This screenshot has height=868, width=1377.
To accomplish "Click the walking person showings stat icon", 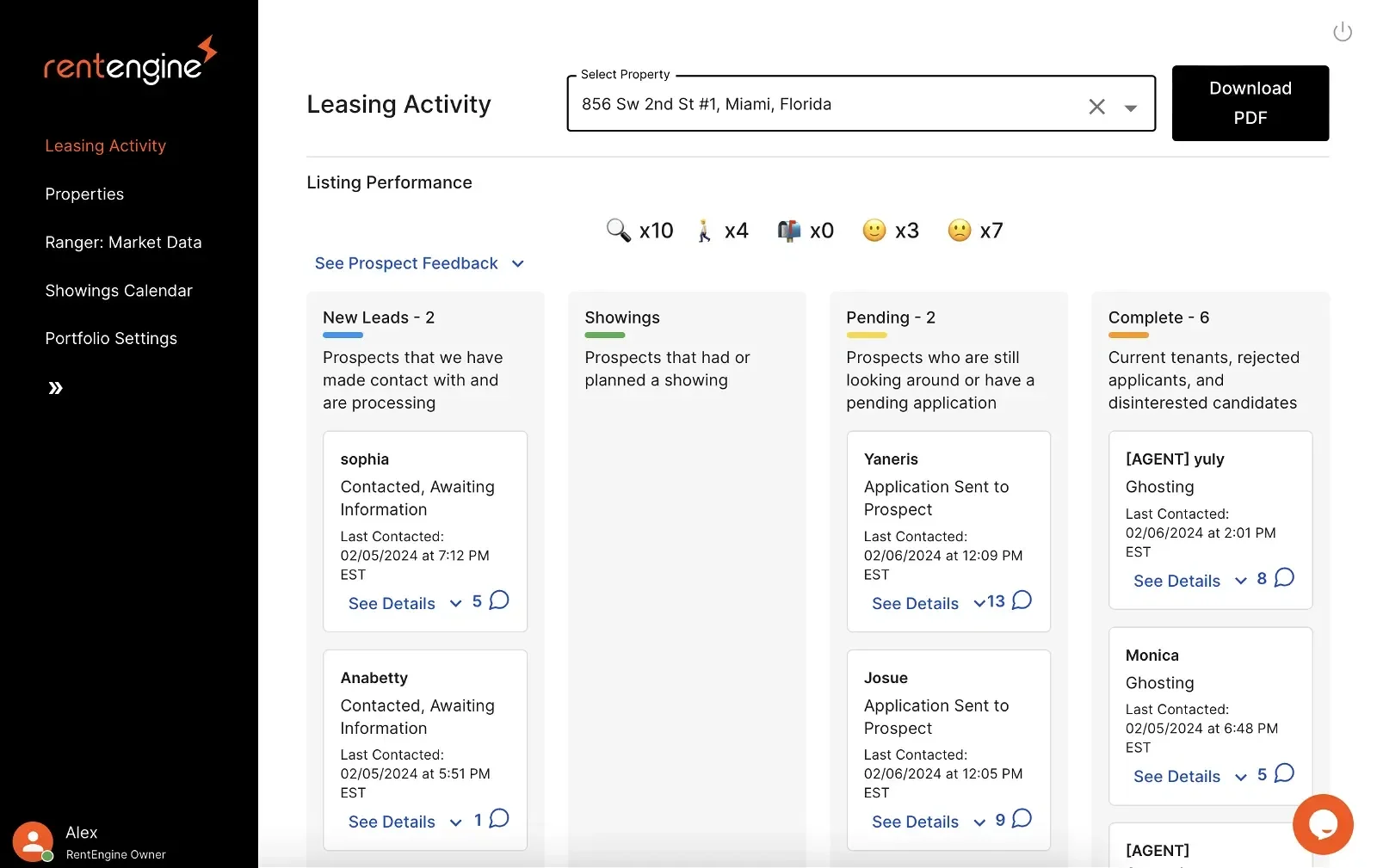I will [705, 230].
